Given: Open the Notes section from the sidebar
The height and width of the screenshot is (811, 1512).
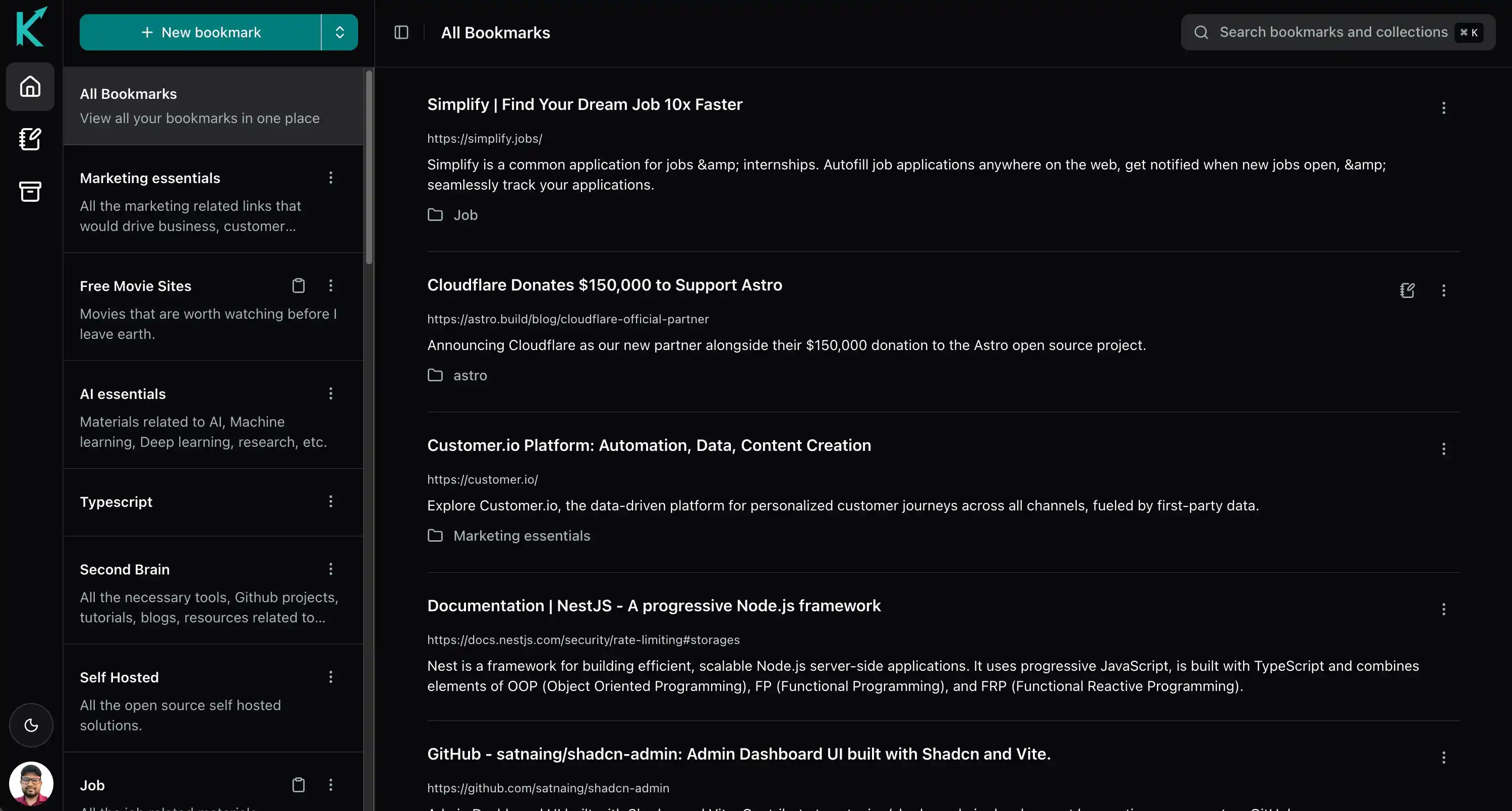Looking at the screenshot, I should [30, 139].
